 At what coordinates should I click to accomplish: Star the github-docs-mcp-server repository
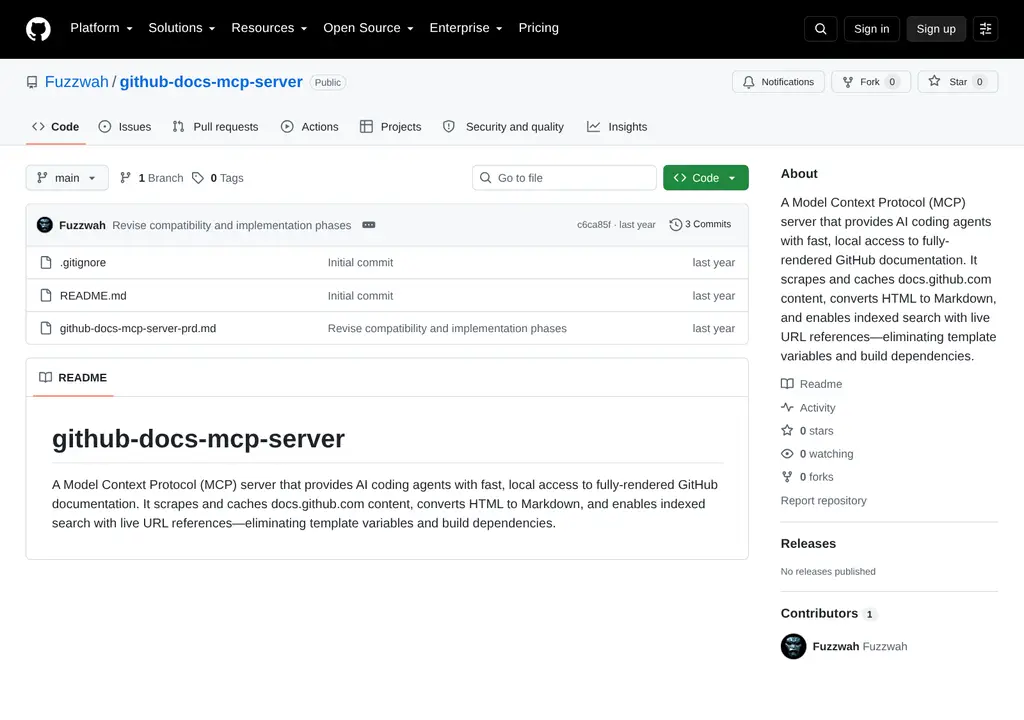[x=957, y=82]
